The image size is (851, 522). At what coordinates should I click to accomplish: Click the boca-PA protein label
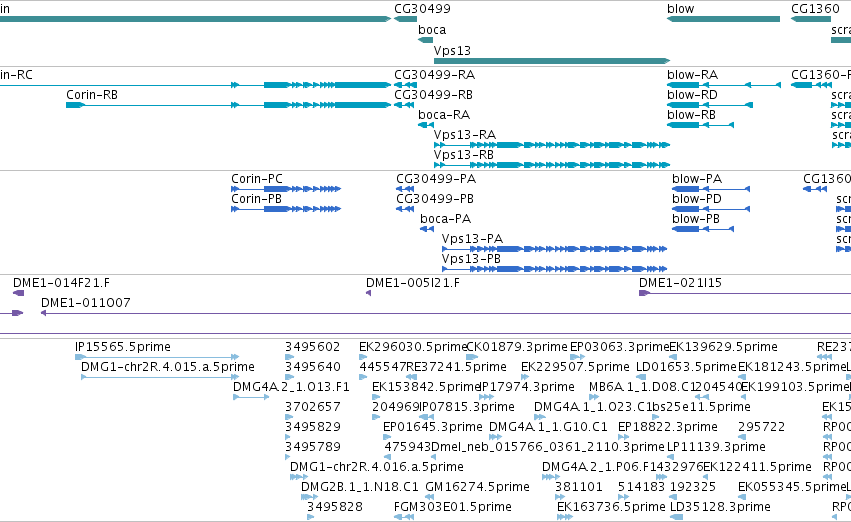446,219
